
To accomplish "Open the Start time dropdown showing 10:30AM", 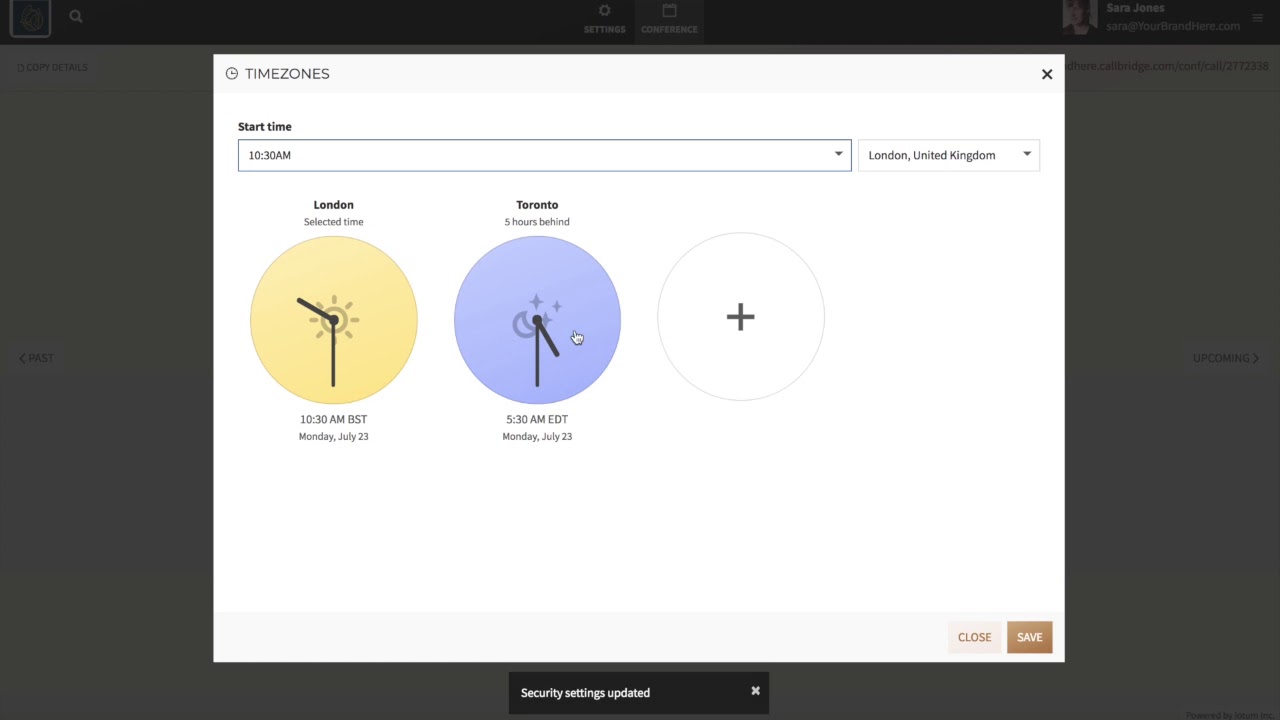I will click(544, 155).
